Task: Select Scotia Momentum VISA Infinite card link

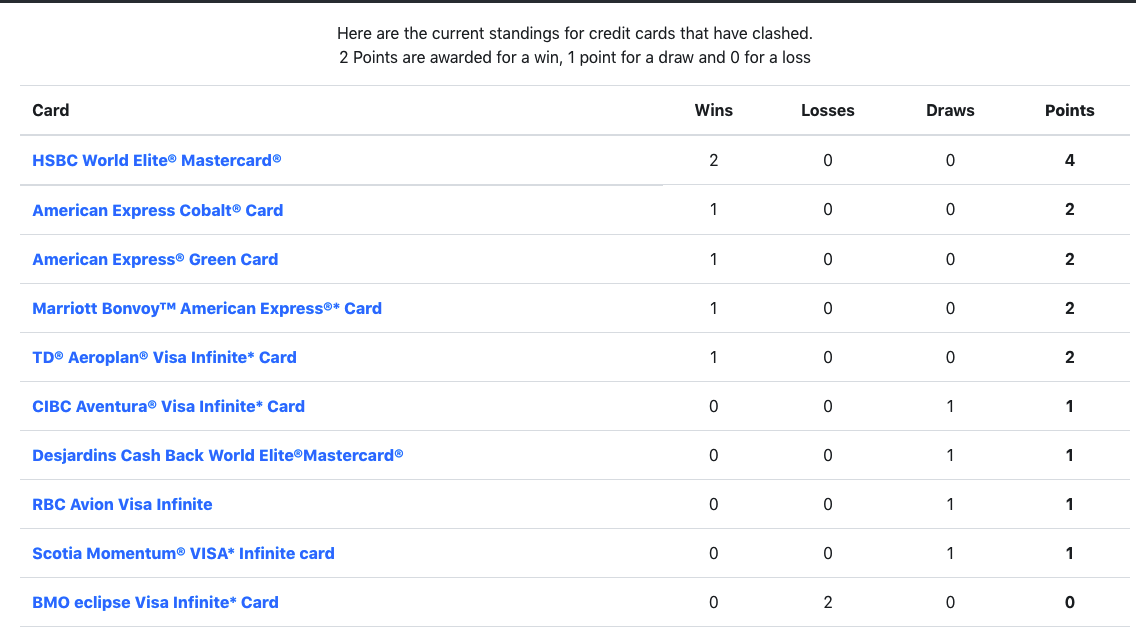Action: [x=183, y=554]
